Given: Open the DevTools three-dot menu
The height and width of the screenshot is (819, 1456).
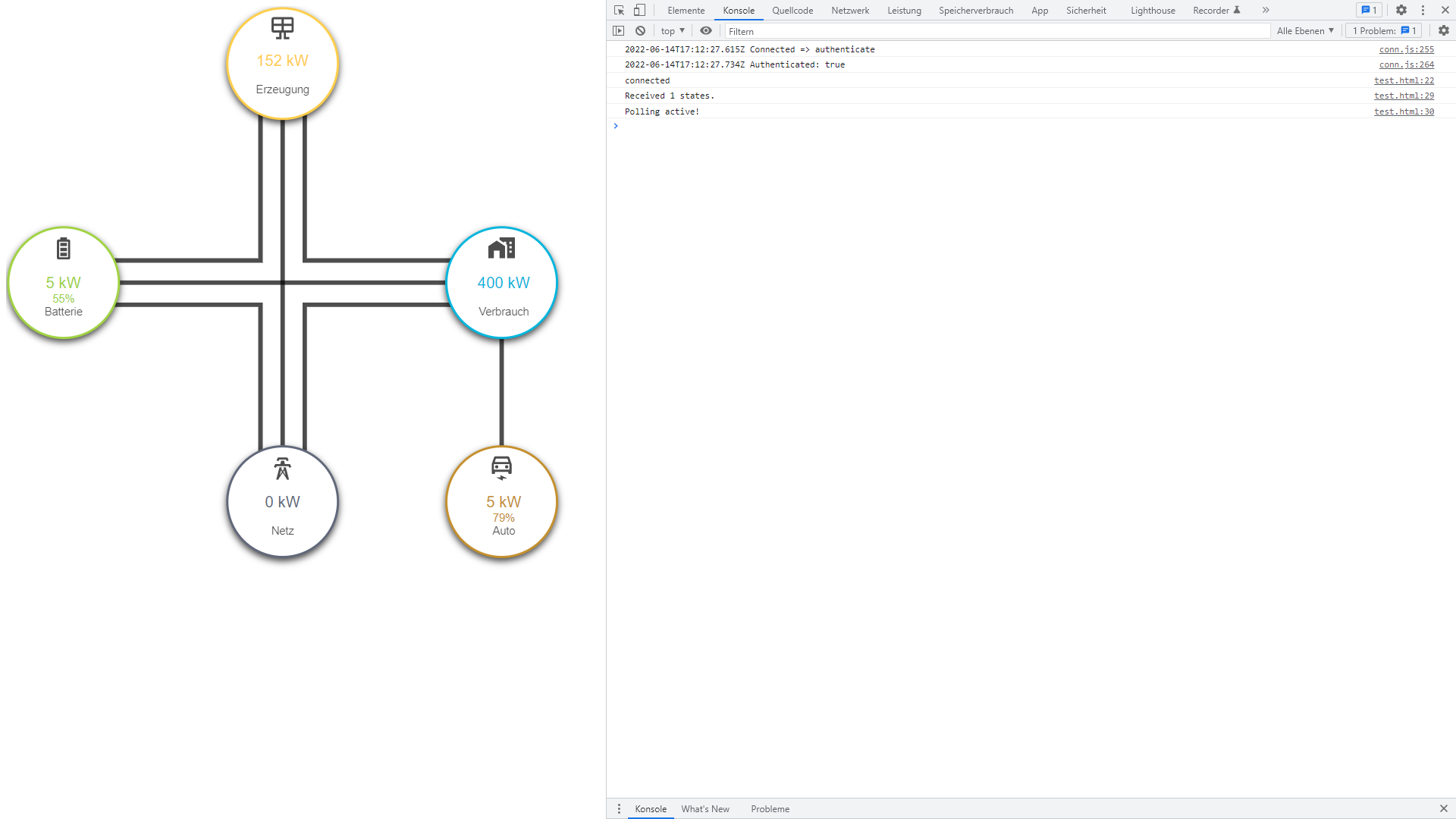Looking at the screenshot, I should pyautogui.click(x=1423, y=10).
